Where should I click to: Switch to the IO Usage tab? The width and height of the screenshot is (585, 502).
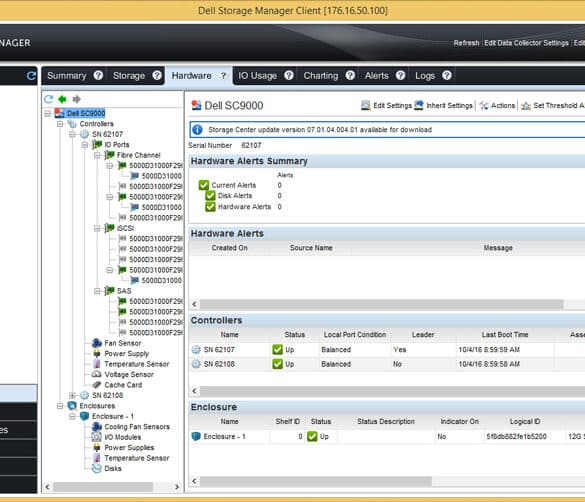257,76
